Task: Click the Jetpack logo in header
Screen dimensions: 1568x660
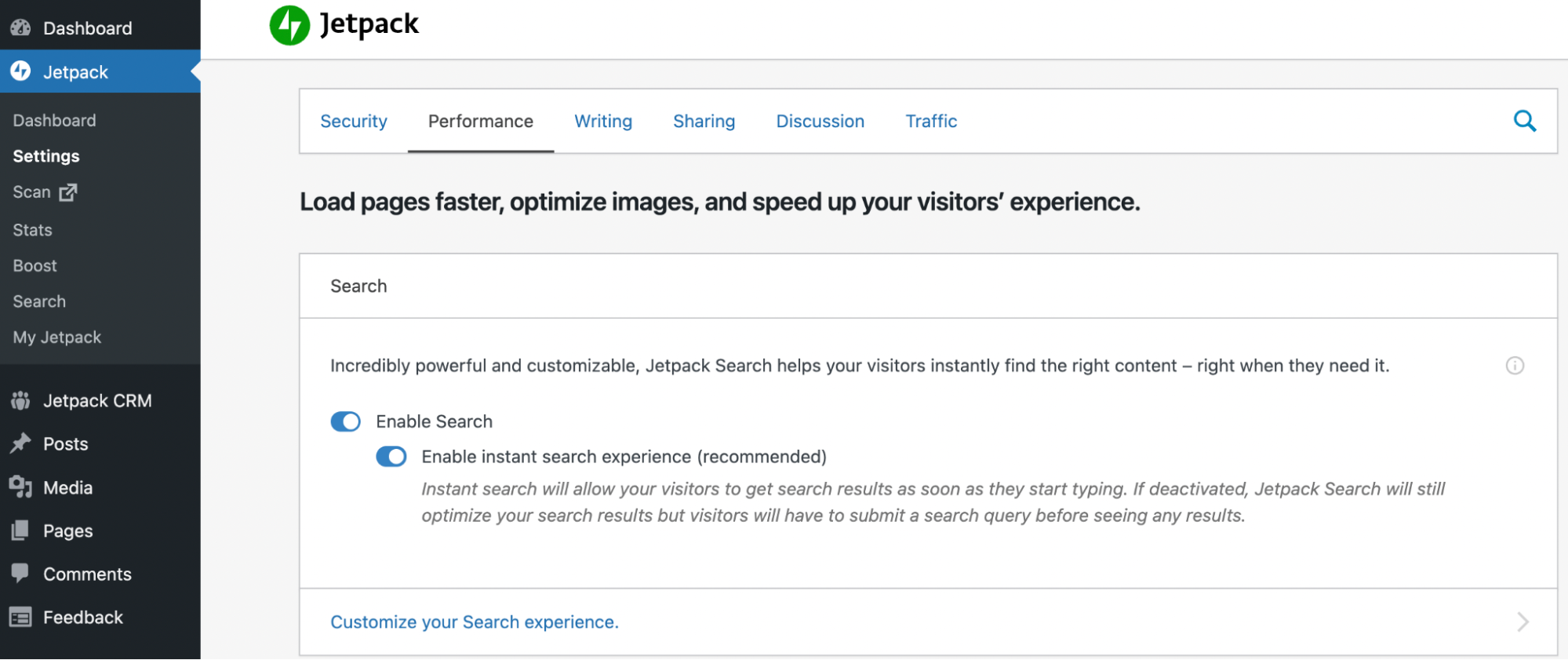Action: tap(289, 25)
